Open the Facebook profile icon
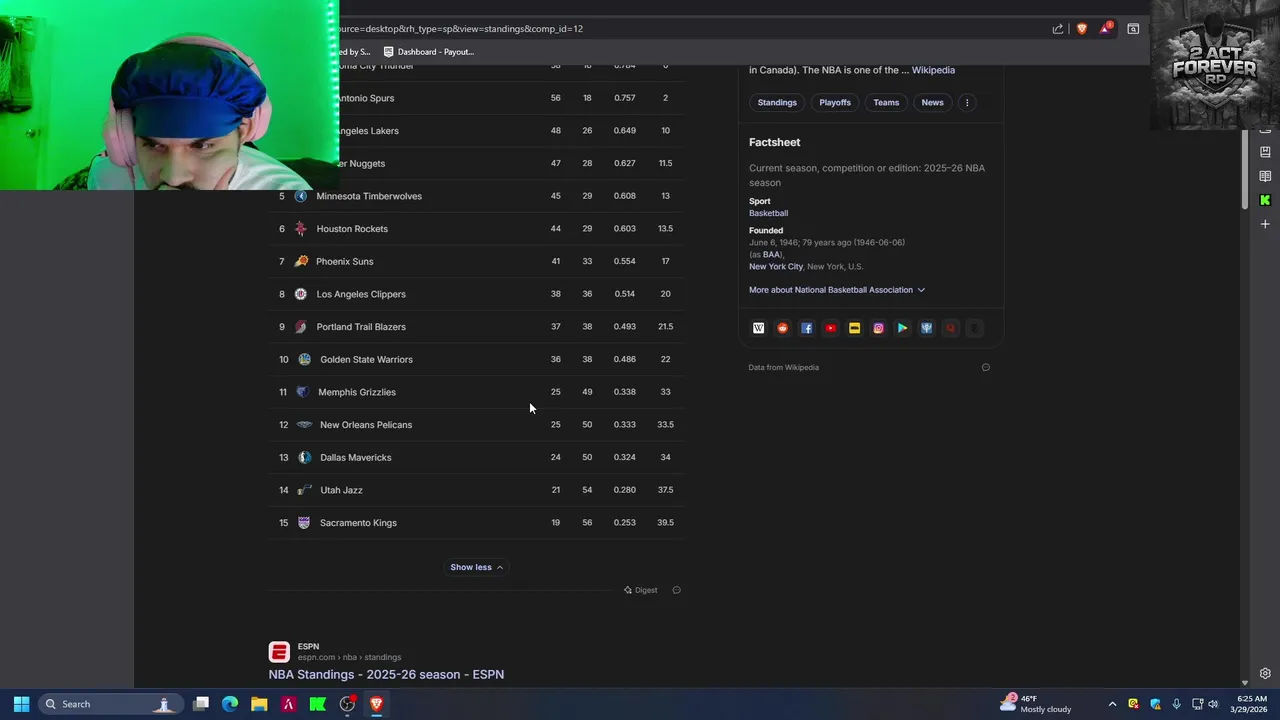This screenshot has height=720, width=1280. [x=806, y=328]
